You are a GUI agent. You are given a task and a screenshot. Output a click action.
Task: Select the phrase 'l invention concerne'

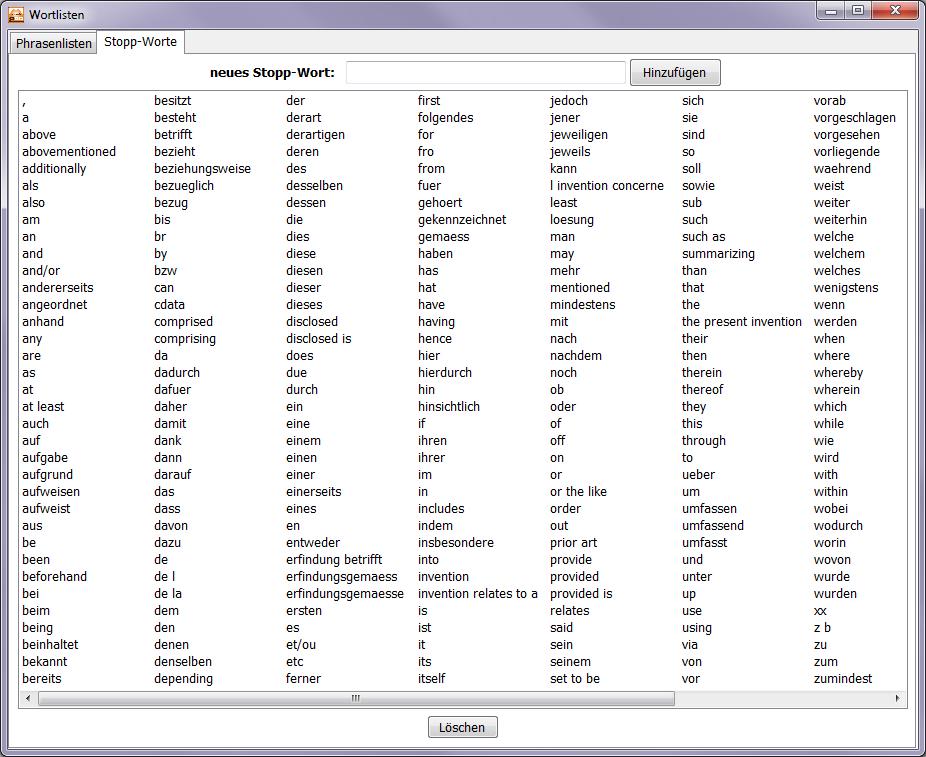click(607, 186)
